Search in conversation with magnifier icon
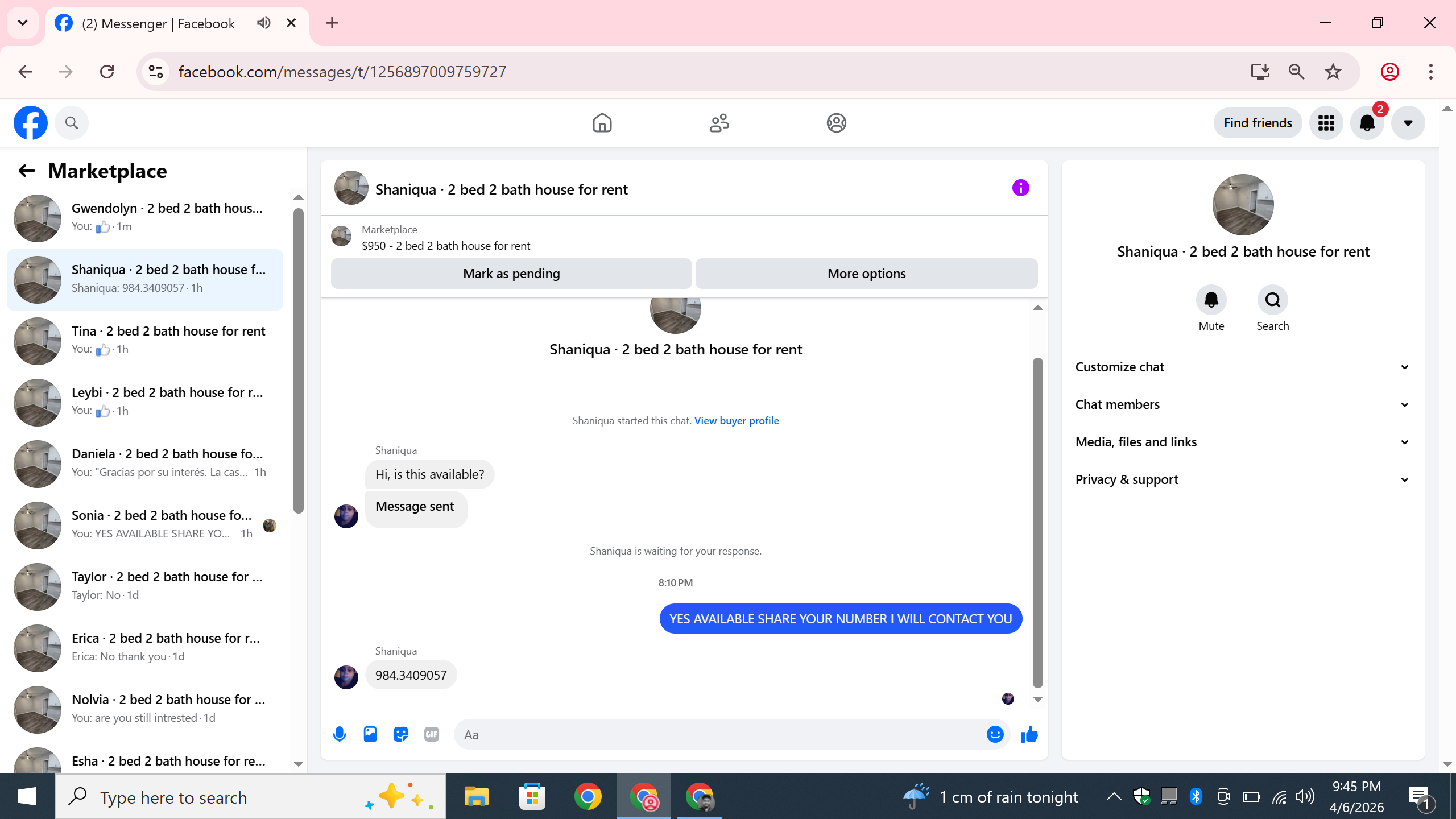Viewport: 1456px width, 819px height. [x=1273, y=300]
